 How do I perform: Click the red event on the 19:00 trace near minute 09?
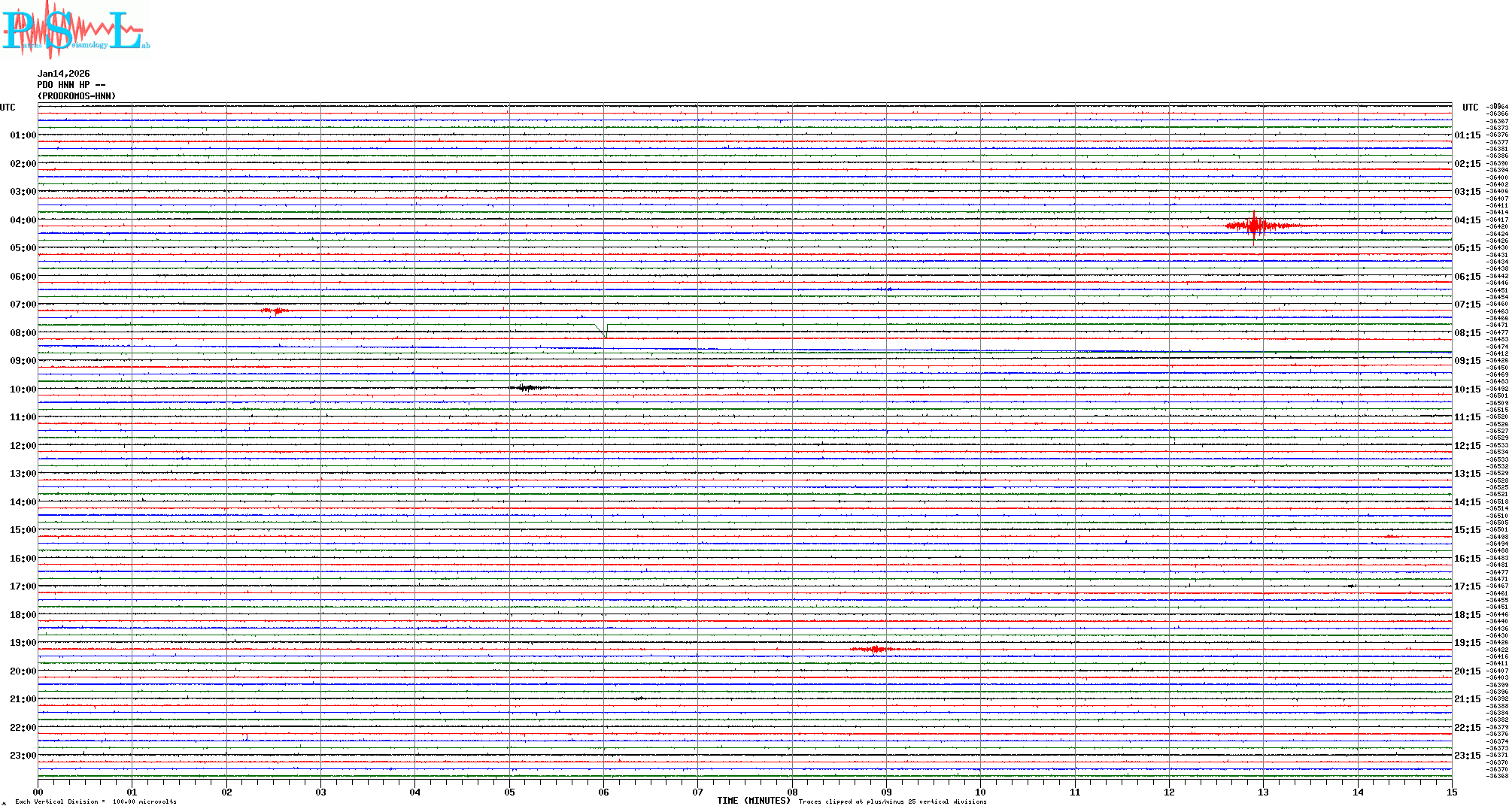click(875, 649)
